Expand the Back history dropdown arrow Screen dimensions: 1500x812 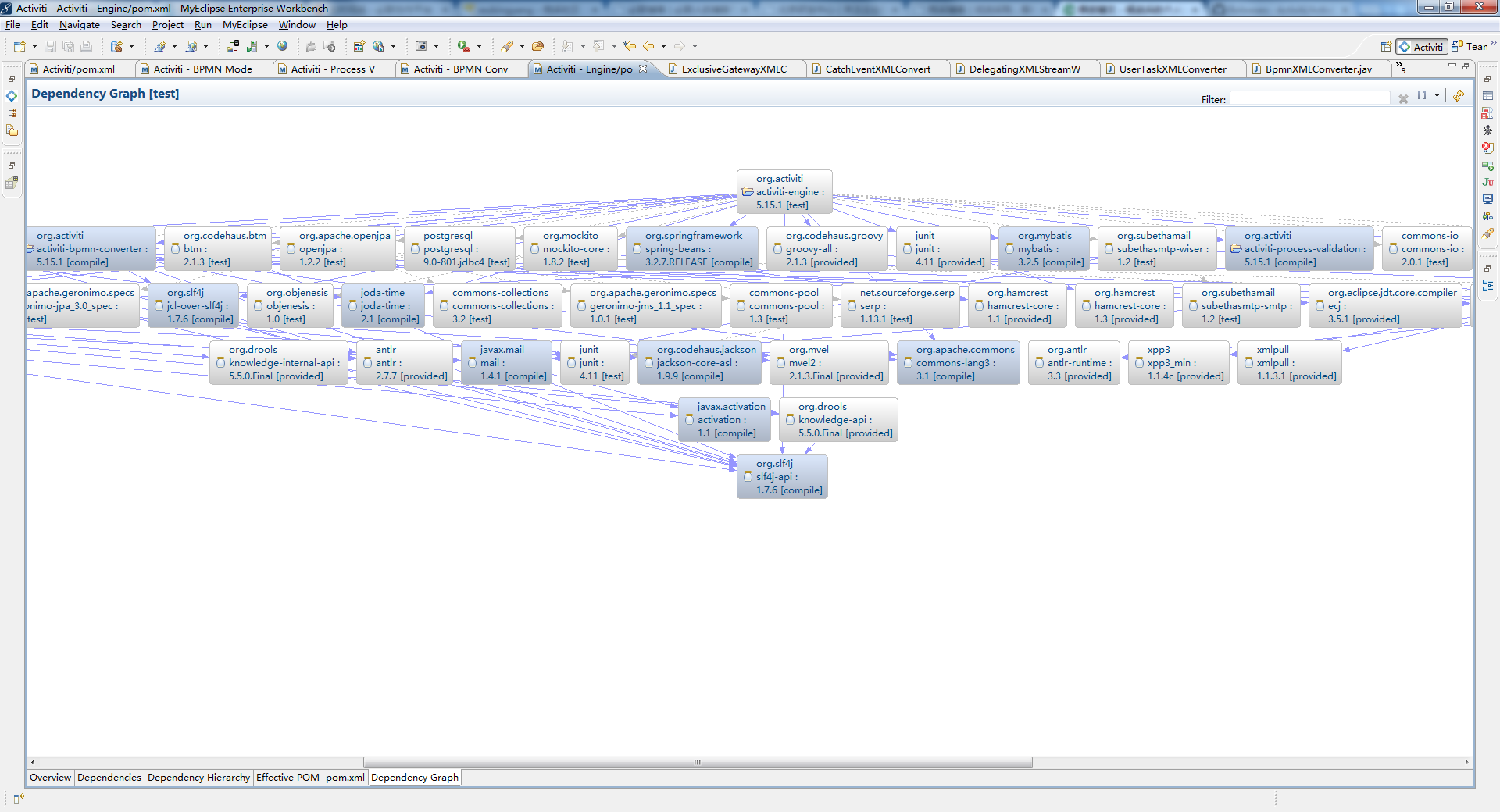(x=663, y=46)
